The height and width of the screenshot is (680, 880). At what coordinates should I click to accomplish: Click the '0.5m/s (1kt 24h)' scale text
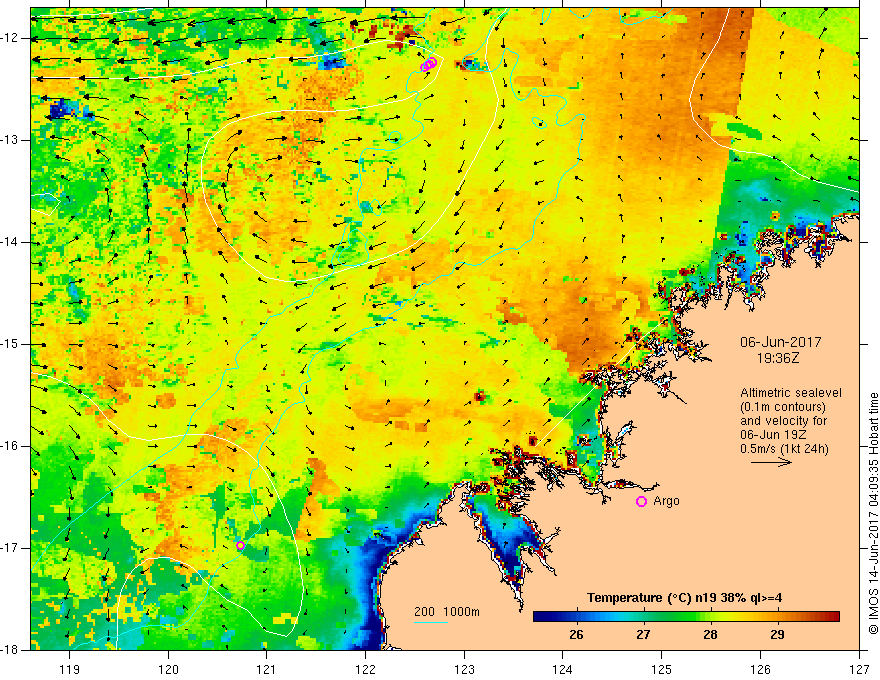pos(784,449)
